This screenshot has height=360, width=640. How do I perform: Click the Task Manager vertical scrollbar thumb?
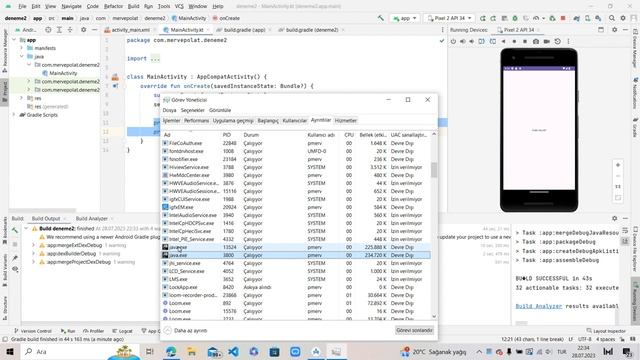pos(433,170)
